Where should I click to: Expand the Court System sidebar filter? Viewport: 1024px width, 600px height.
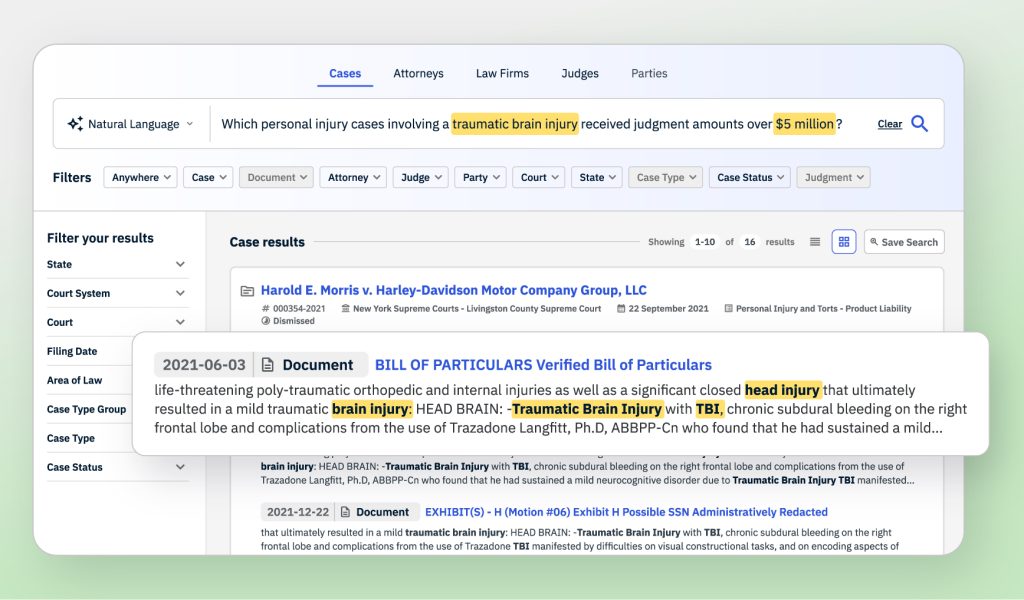pos(180,294)
